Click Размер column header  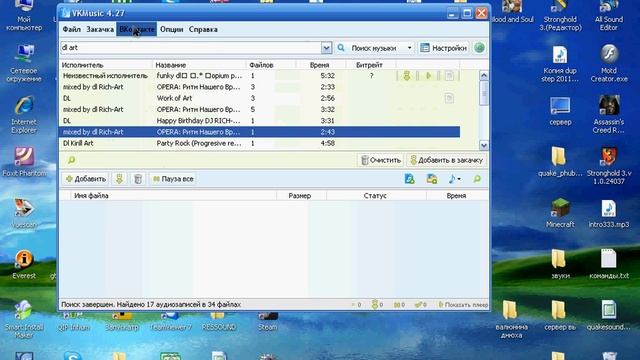pos(302,196)
